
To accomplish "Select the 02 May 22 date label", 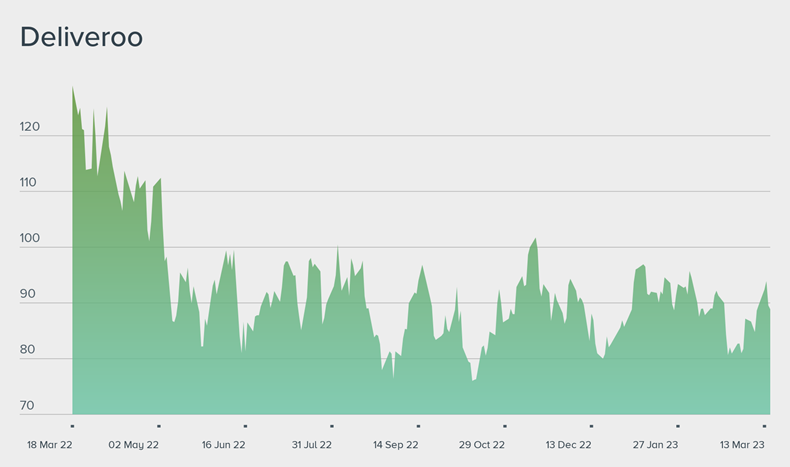I will click(x=134, y=445).
